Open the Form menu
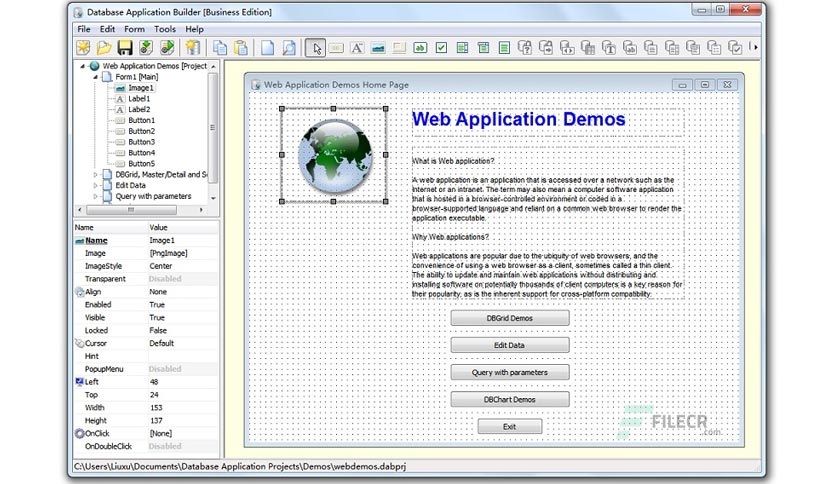Screen dimensions: 836x484 pyautogui.click(x=134, y=29)
